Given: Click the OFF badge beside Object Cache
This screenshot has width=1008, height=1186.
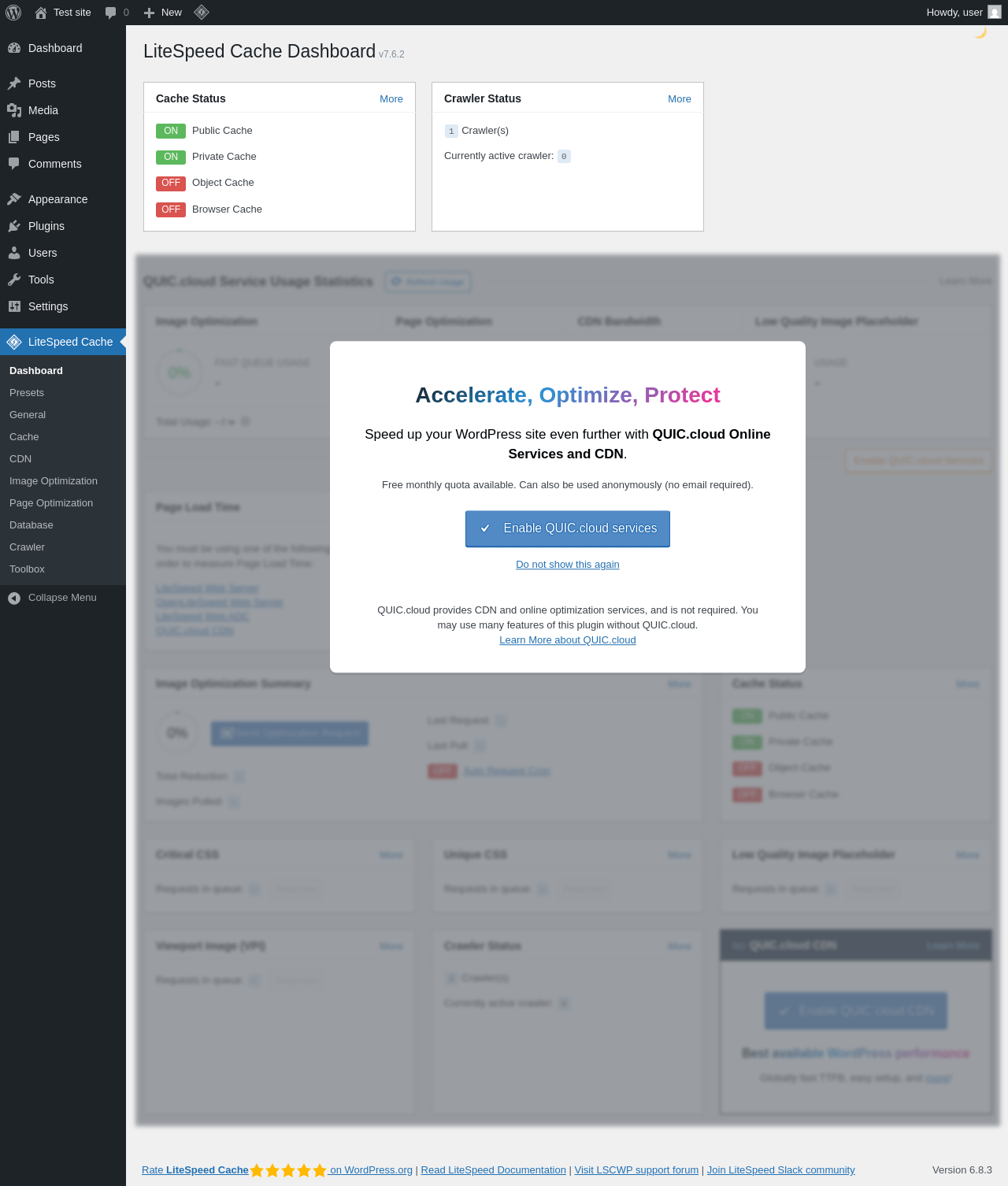Looking at the screenshot, I should coord(171,183).
